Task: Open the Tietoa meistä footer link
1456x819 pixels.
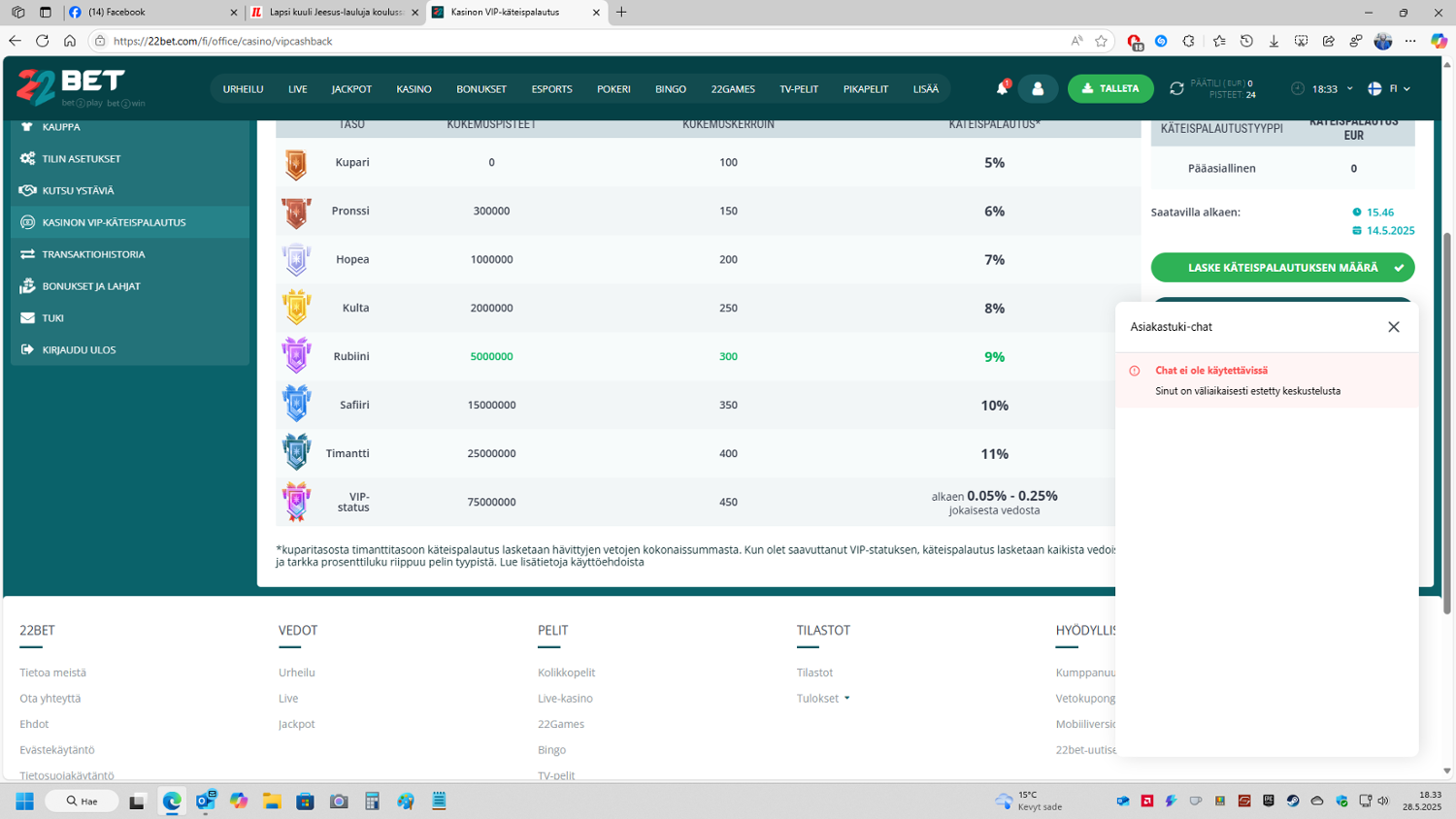Action: [52, 672]
